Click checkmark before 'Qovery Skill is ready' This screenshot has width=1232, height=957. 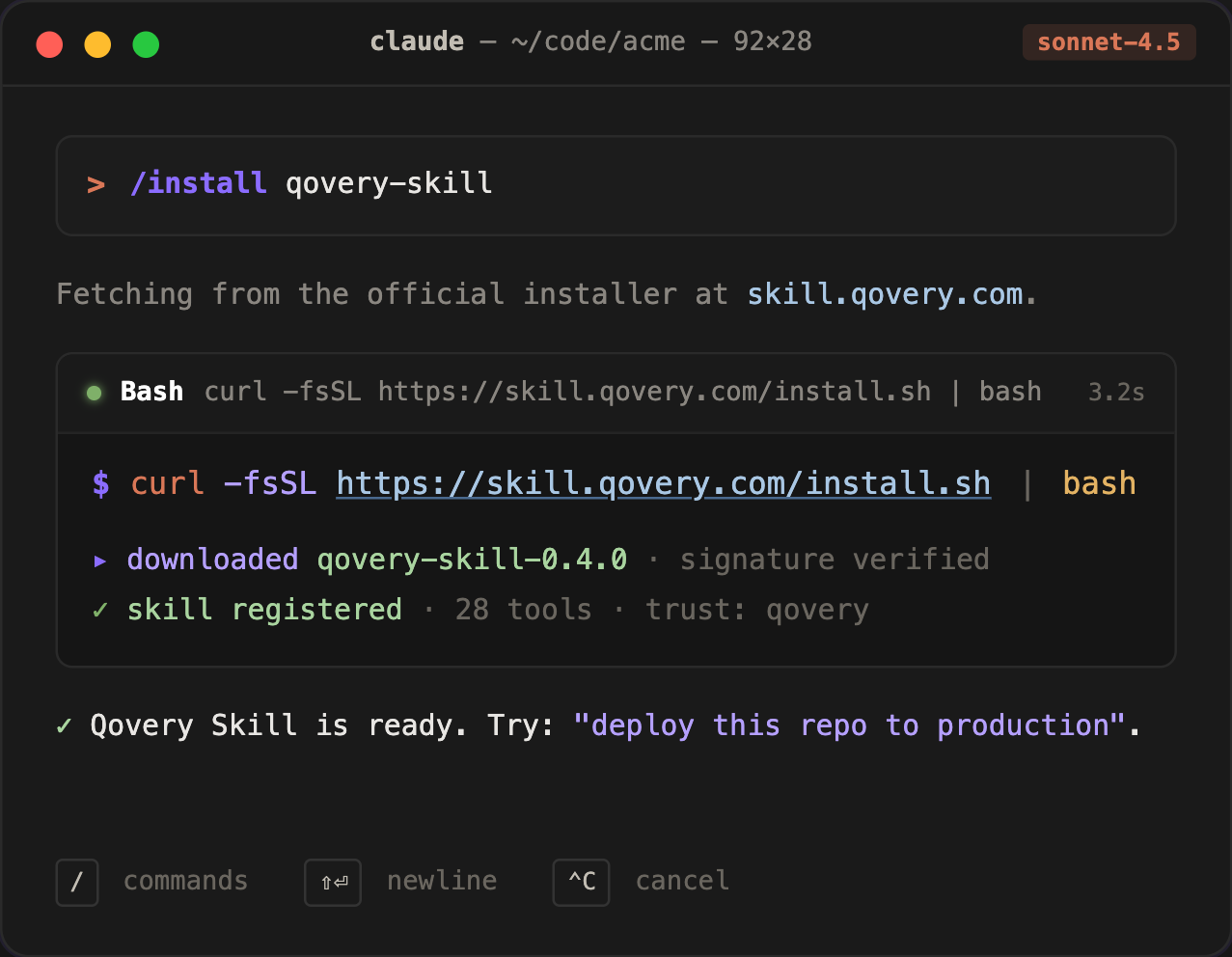65,725
